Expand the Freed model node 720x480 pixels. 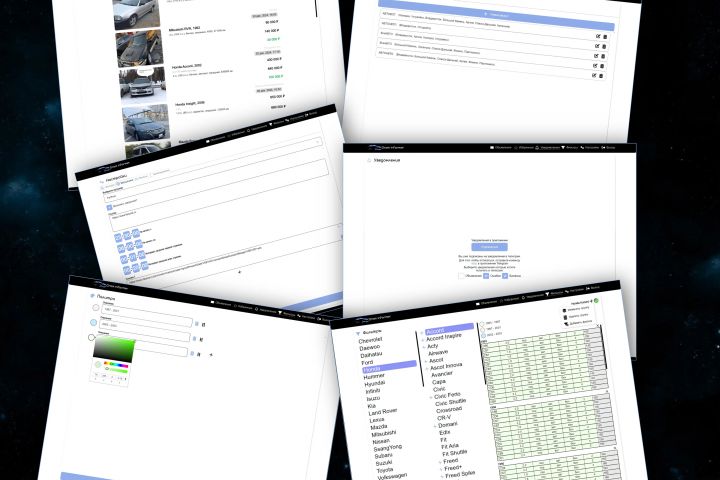click(x=440, y=462)
